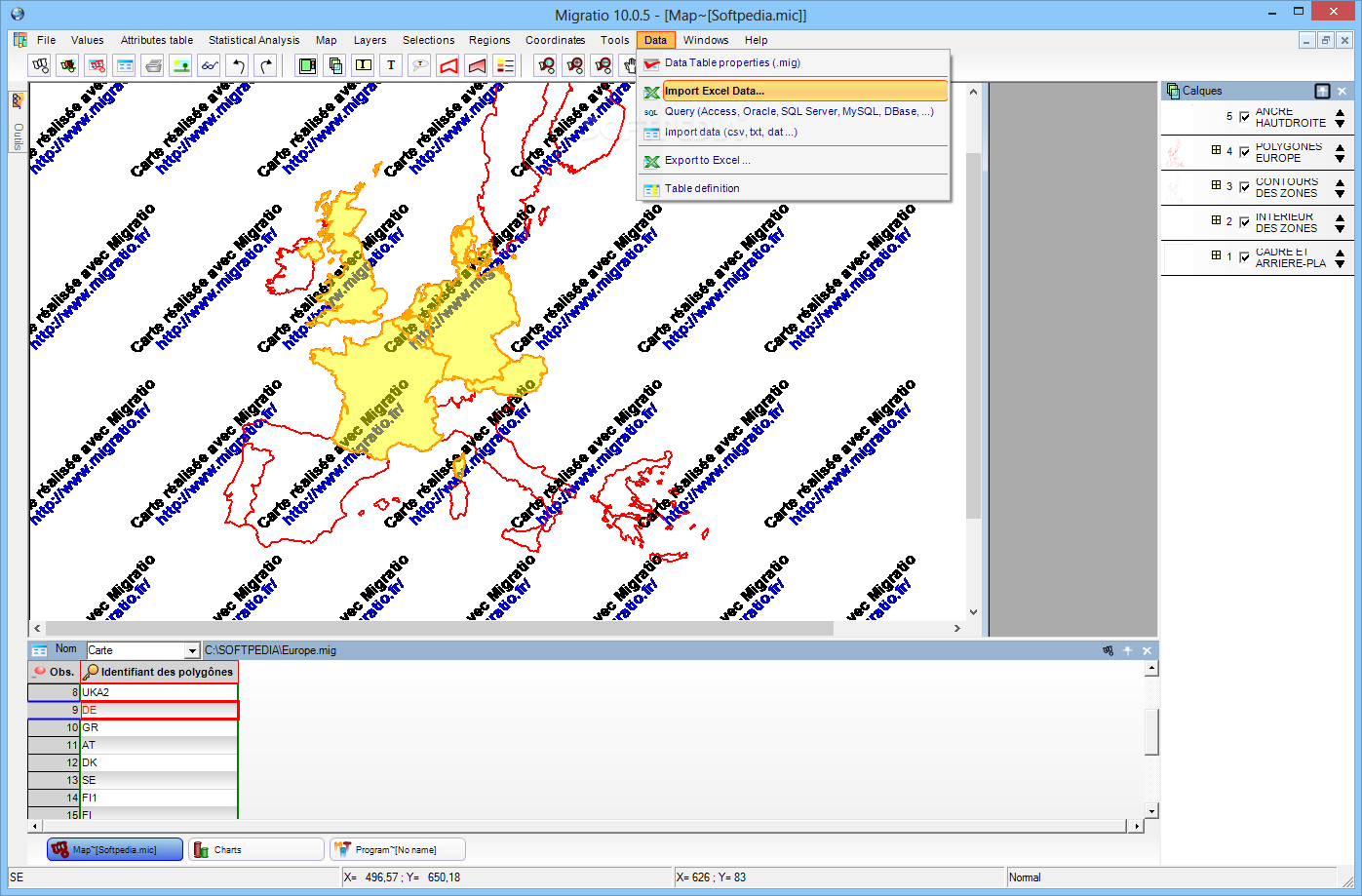Click the pin icon in Calques panel
Image resolution: width=1362 pixels, height=896 pixels.
1322,91
